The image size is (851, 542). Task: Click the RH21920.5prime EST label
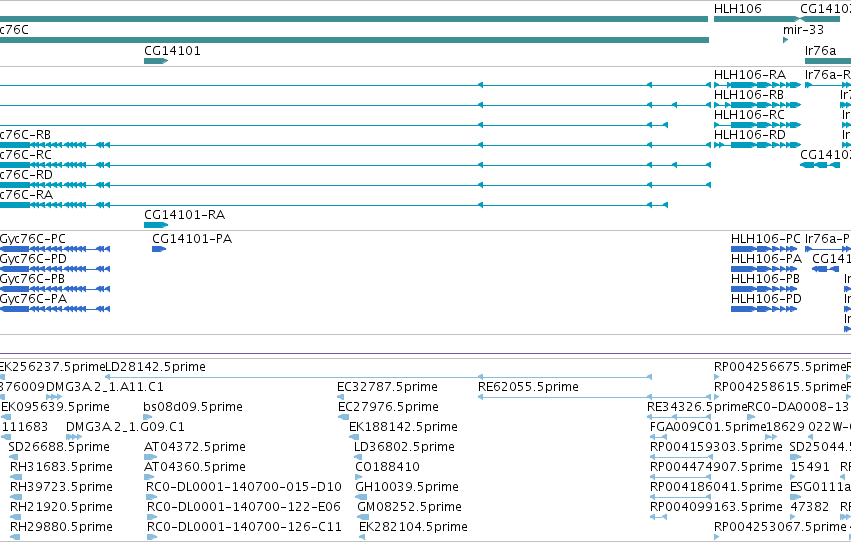tap(61, 507)
